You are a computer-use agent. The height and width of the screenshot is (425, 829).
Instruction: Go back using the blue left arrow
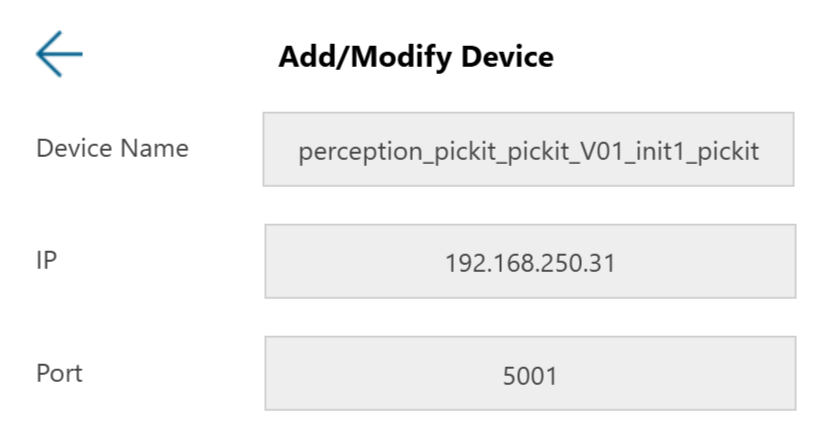(59, 54)
